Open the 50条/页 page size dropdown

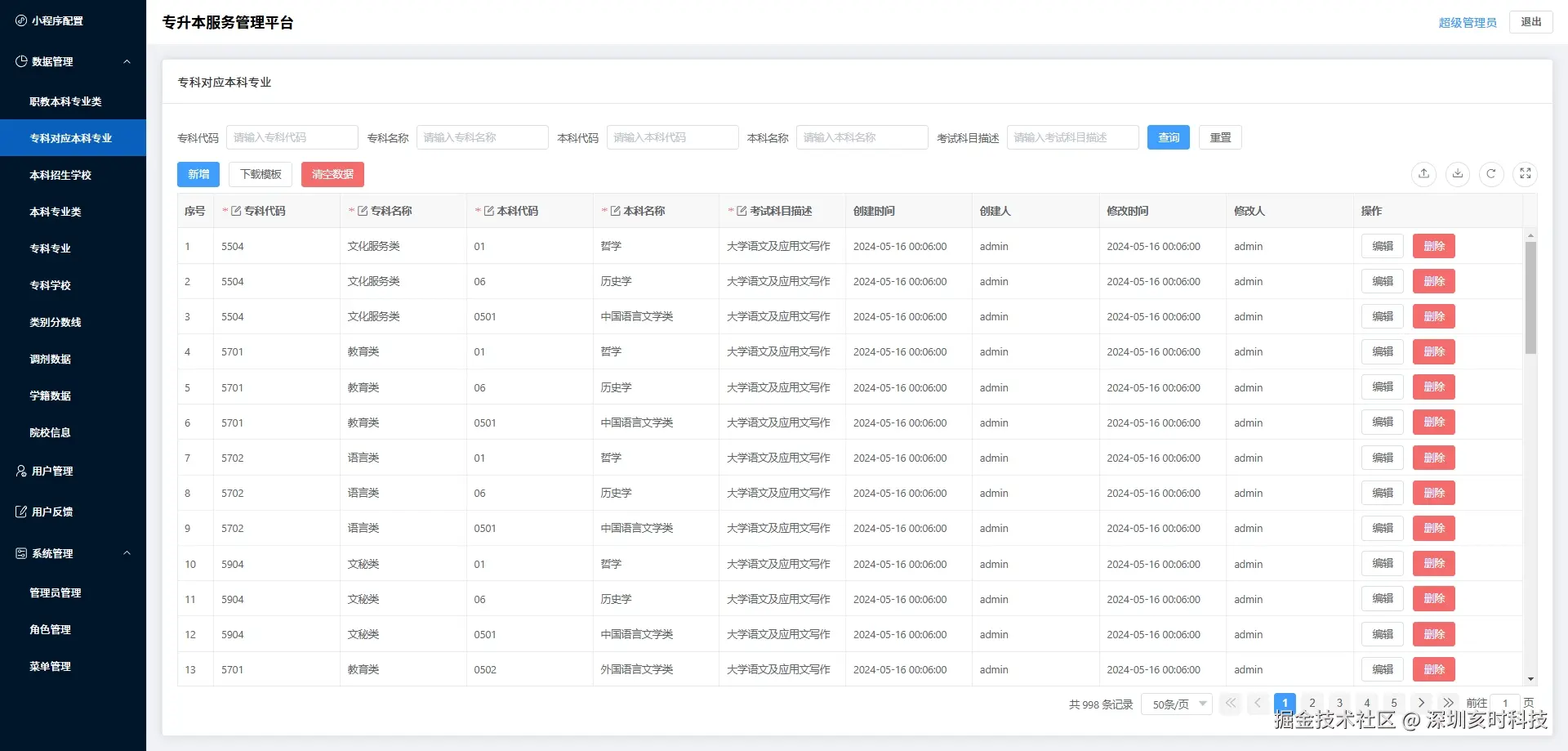[1178, 704]
